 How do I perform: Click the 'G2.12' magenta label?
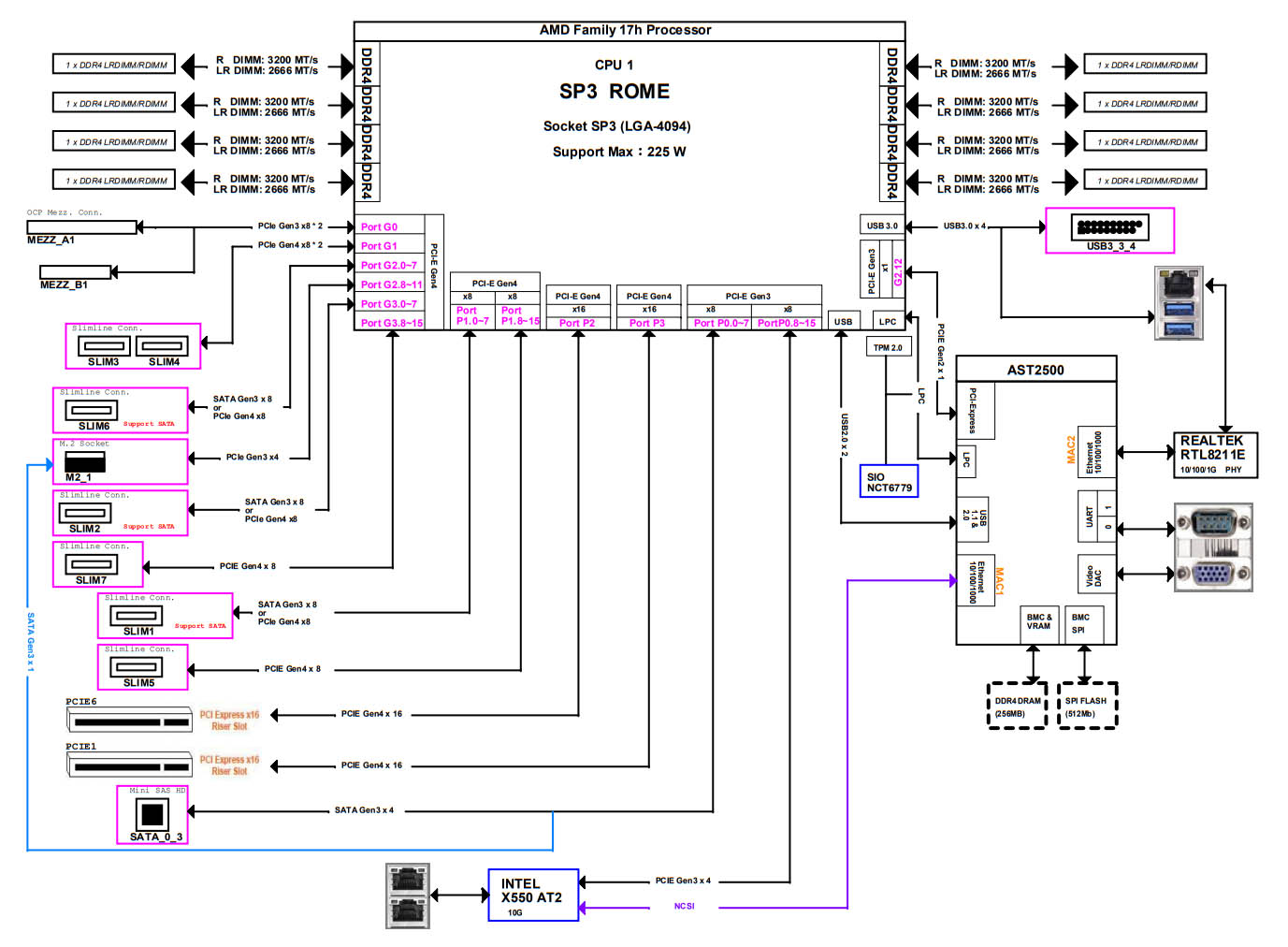pos(898,272)
